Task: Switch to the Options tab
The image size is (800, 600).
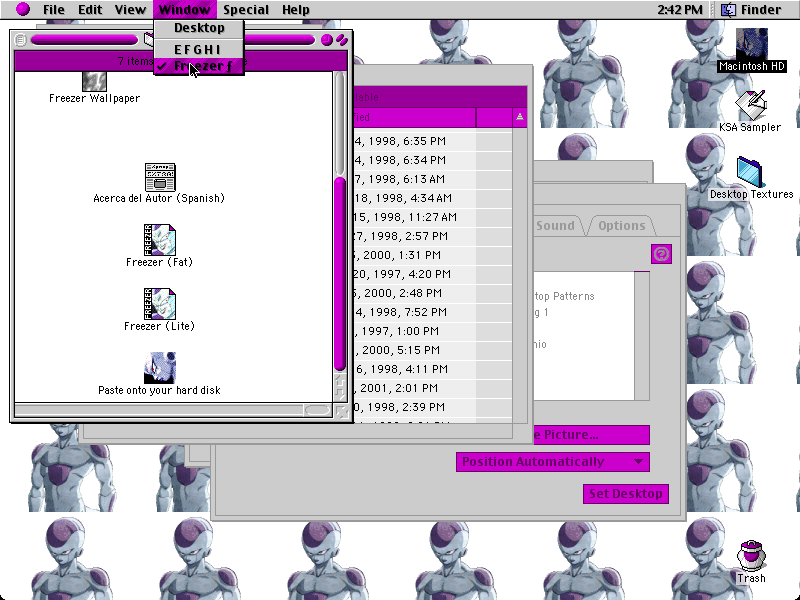Action: [621, 226]
